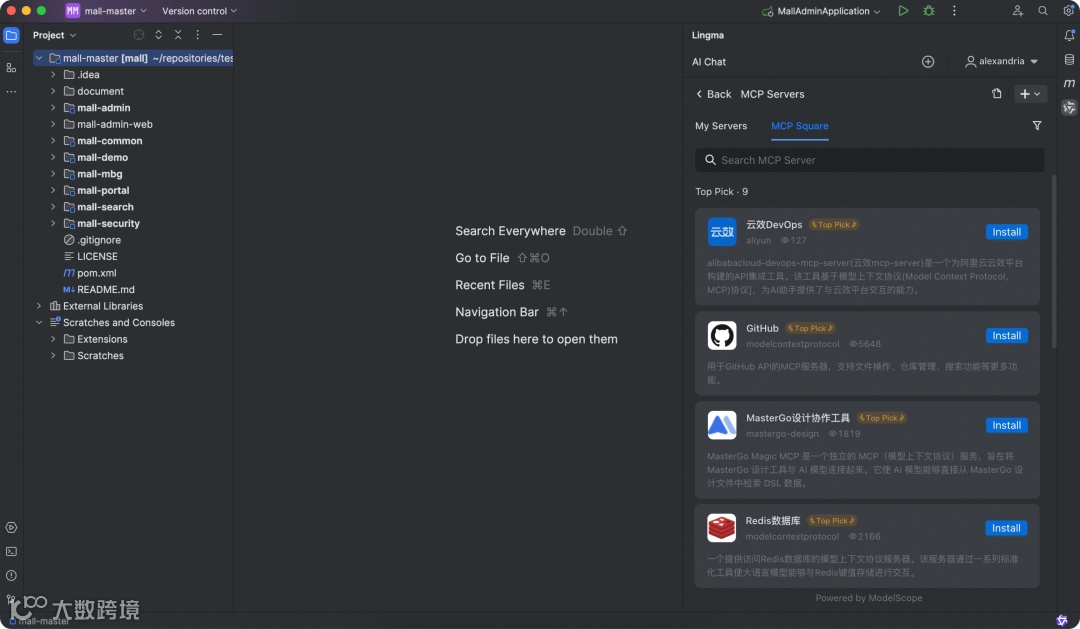Open the Version control dropdown

click(x=199, y=11)
